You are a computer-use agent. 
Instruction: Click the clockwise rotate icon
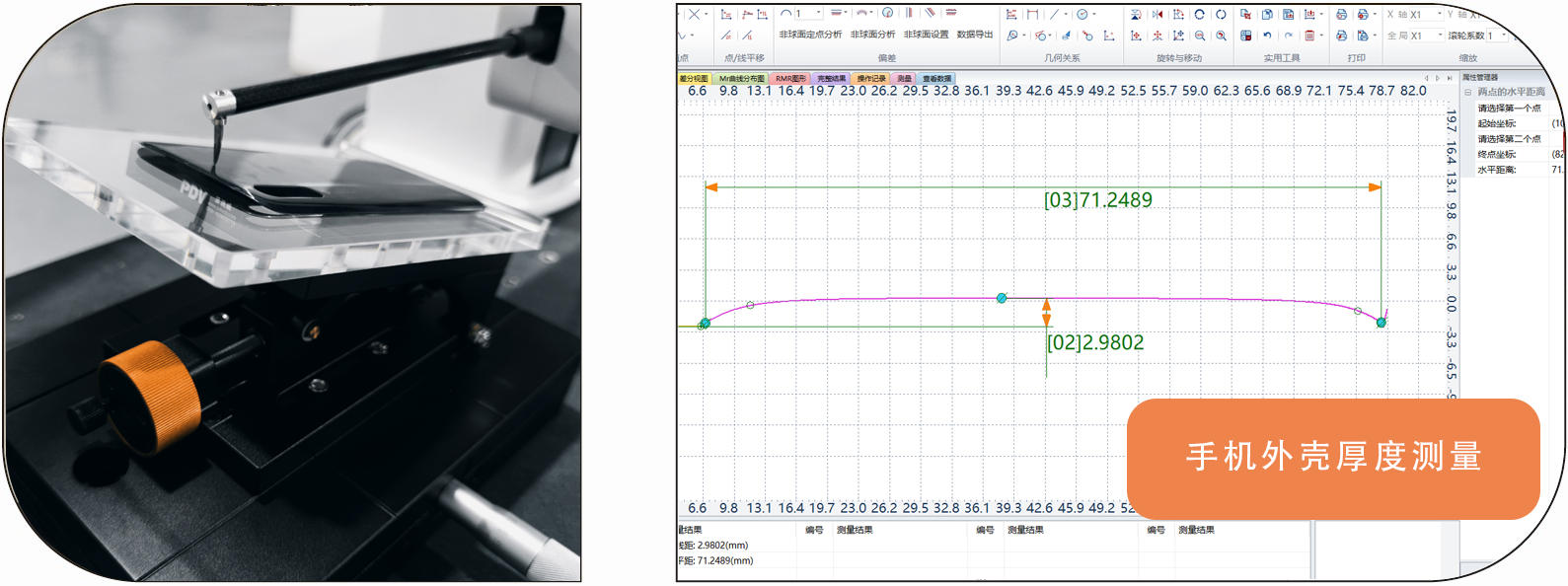pyautogui.click(x=1199, y=15)
